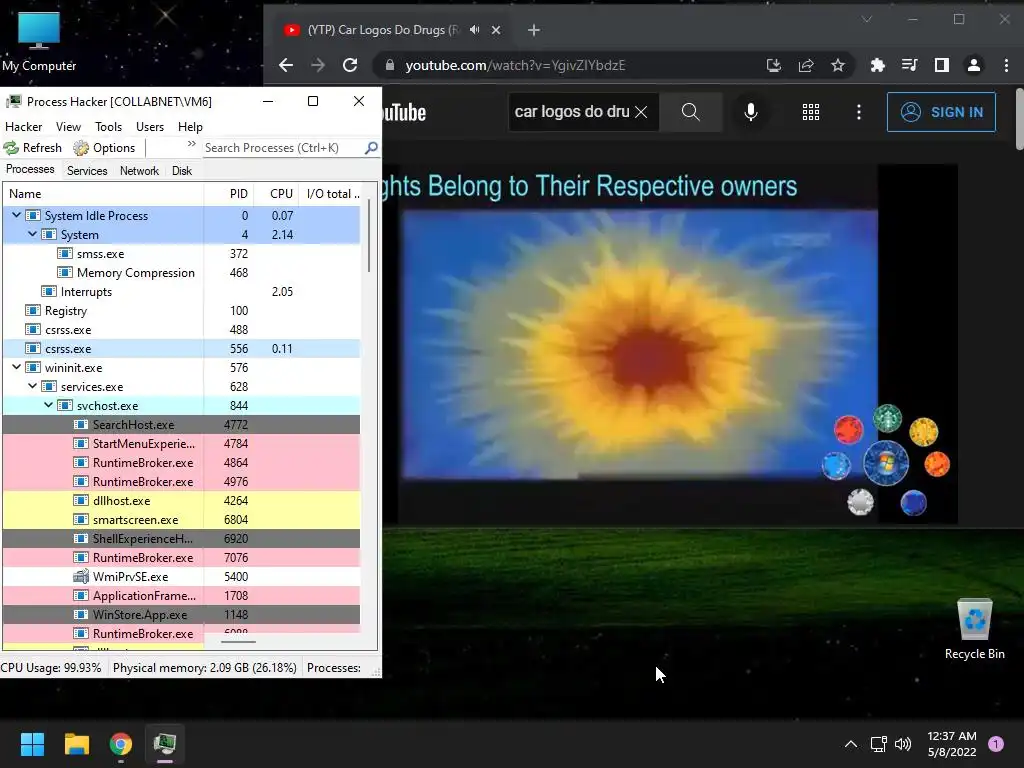Sort by the Name column header

(103, 194)
